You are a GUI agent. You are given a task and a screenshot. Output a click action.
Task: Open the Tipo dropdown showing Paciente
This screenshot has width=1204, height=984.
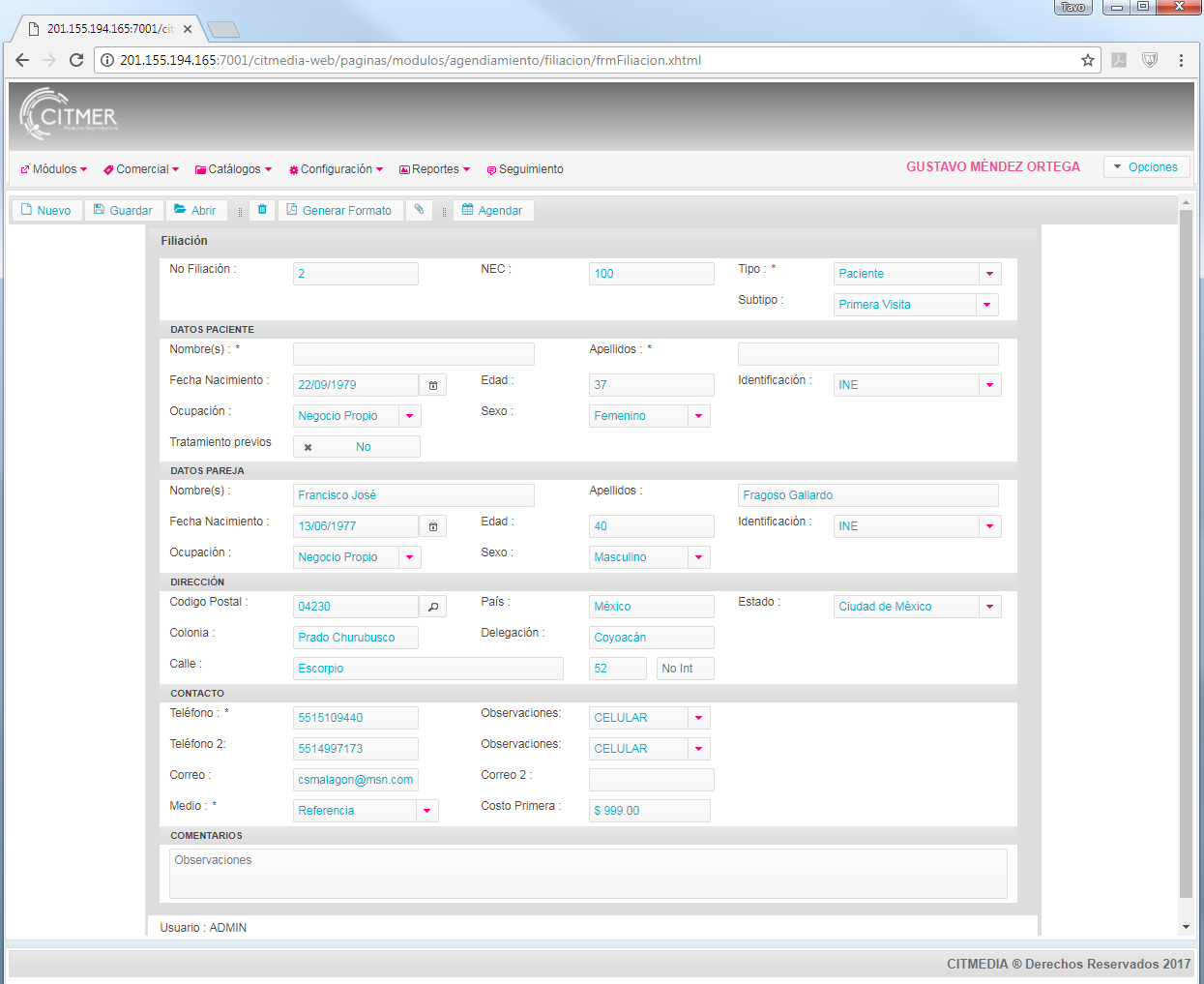[x=989, y=274]
